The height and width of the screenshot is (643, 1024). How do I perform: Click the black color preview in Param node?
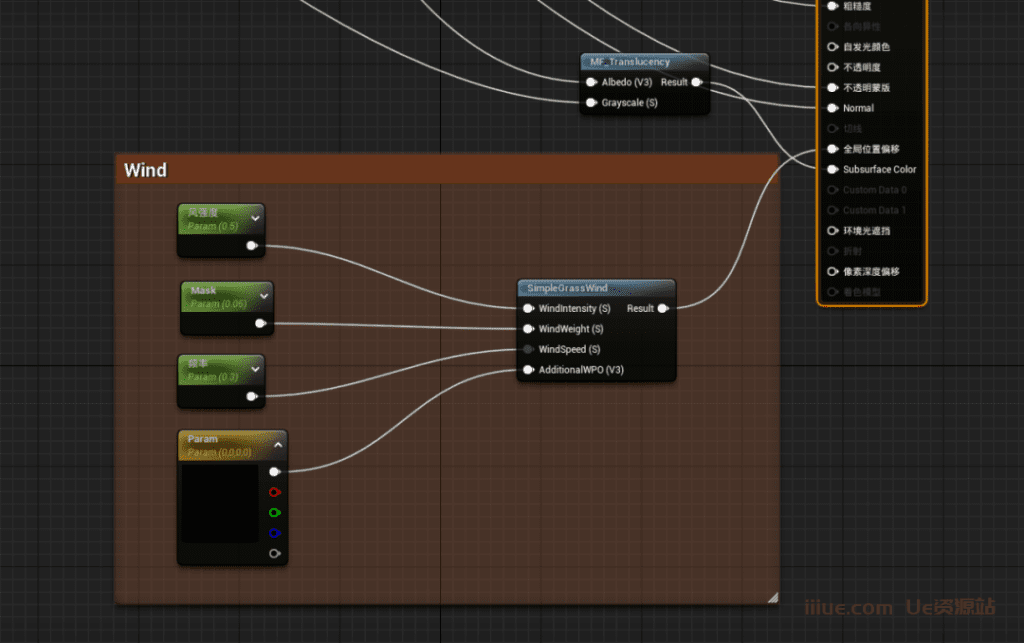[219, 503]
